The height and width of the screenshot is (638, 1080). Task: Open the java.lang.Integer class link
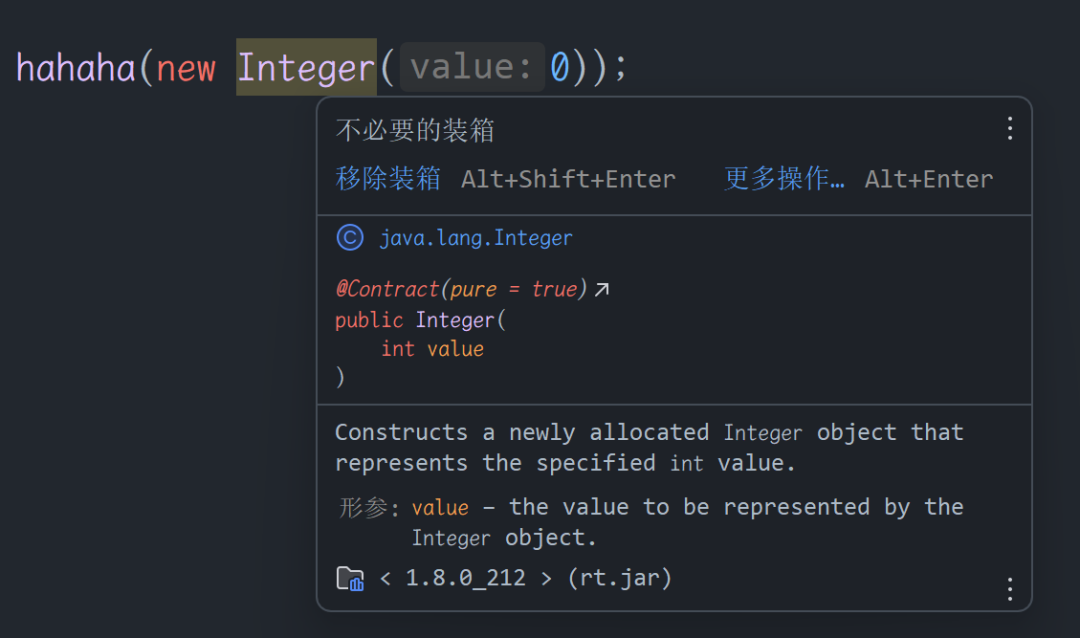click(x=476, y=238)
